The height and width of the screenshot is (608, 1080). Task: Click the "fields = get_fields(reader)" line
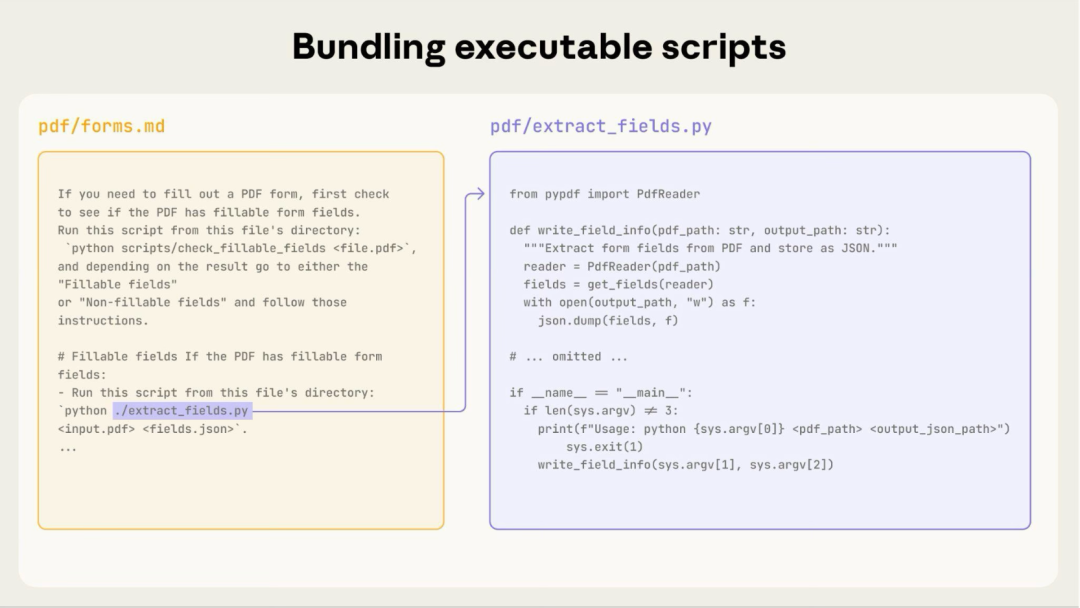pos(618,284)
